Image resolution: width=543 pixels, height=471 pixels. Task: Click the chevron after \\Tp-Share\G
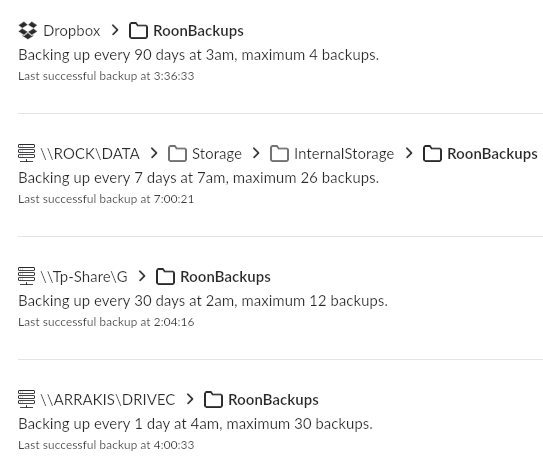pyautogui.click(x=142, y=276)
